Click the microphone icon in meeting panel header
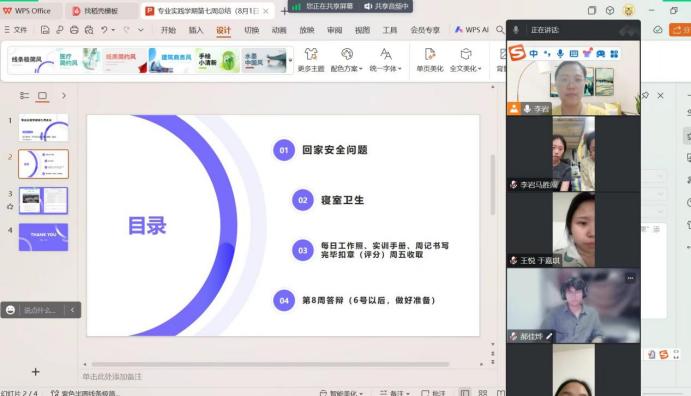This screenshot has width=691, height=396. 516,30
